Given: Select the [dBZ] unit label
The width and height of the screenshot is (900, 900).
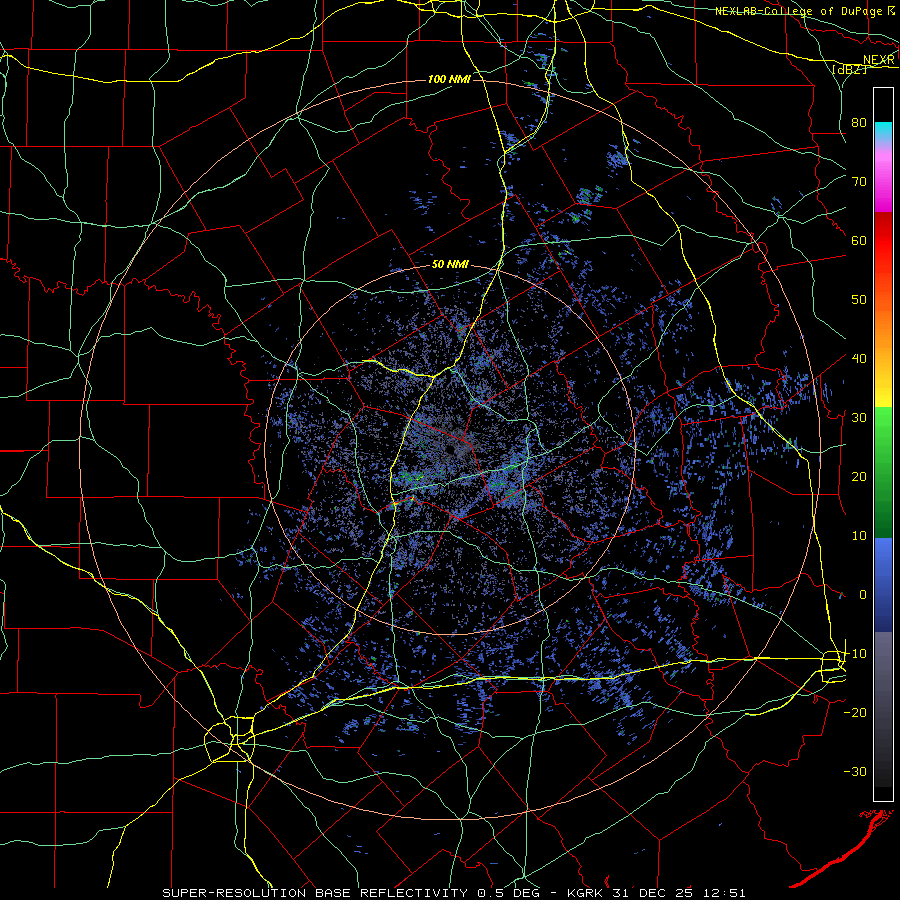Looking at the screenshot, I should point(849,69).
